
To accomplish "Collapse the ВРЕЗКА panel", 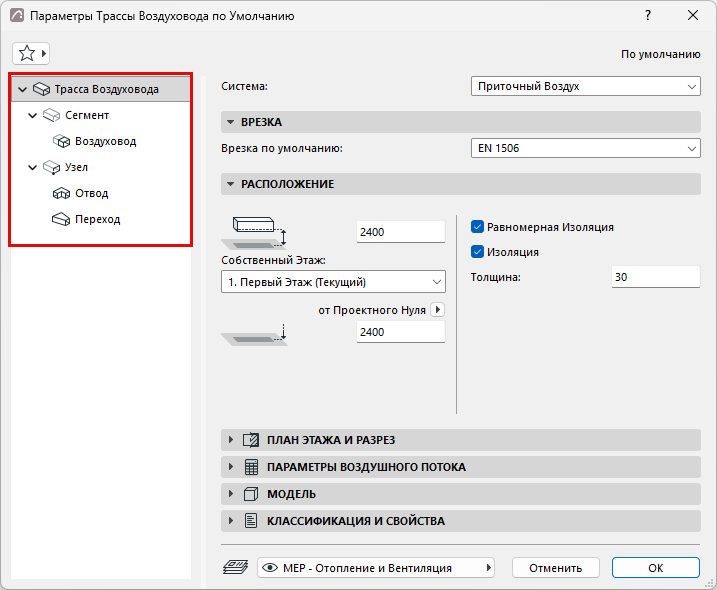I will point(230,122).
